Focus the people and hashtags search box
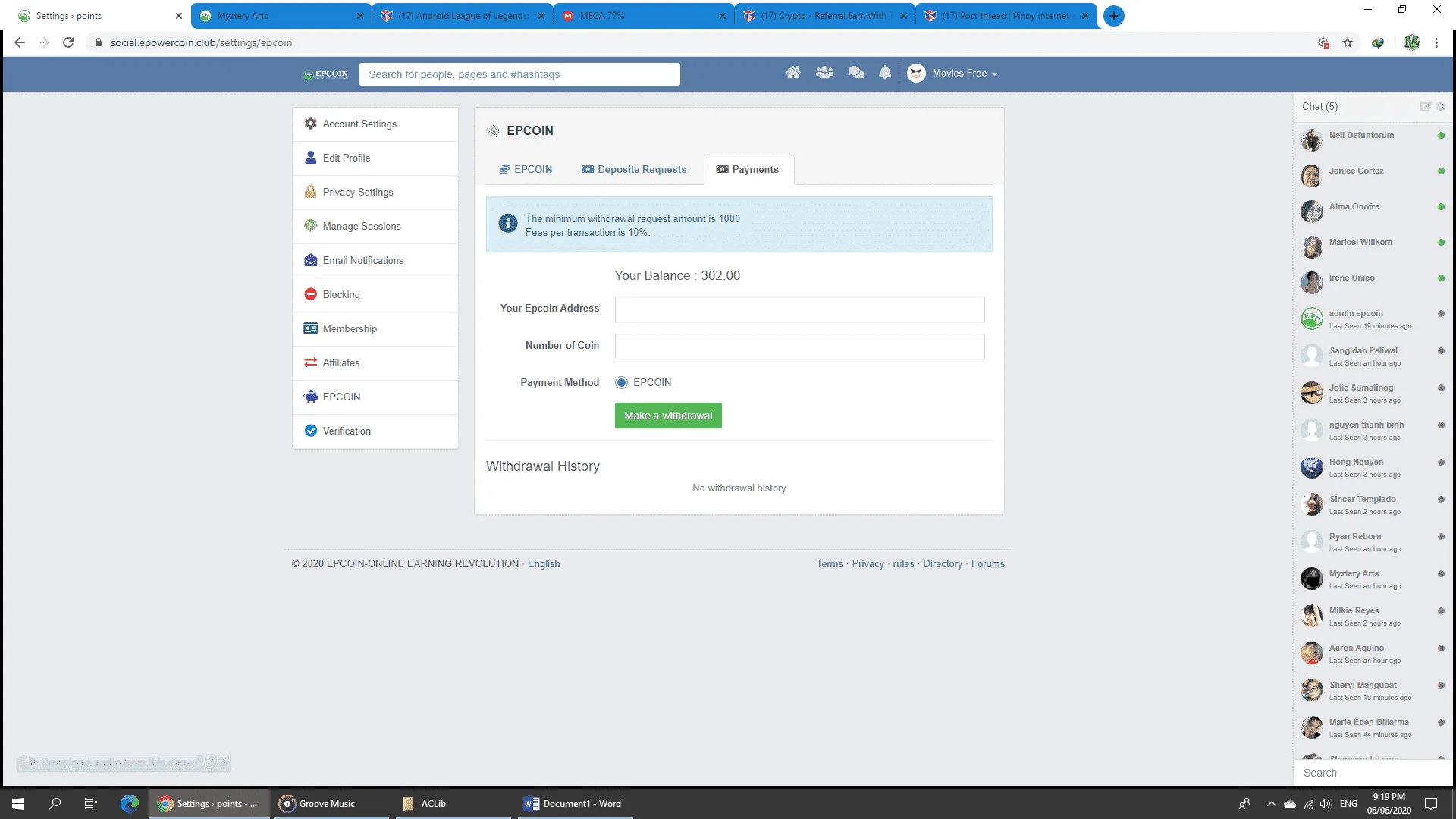This screenshot has width=1456, height=819. click(519, 74)
